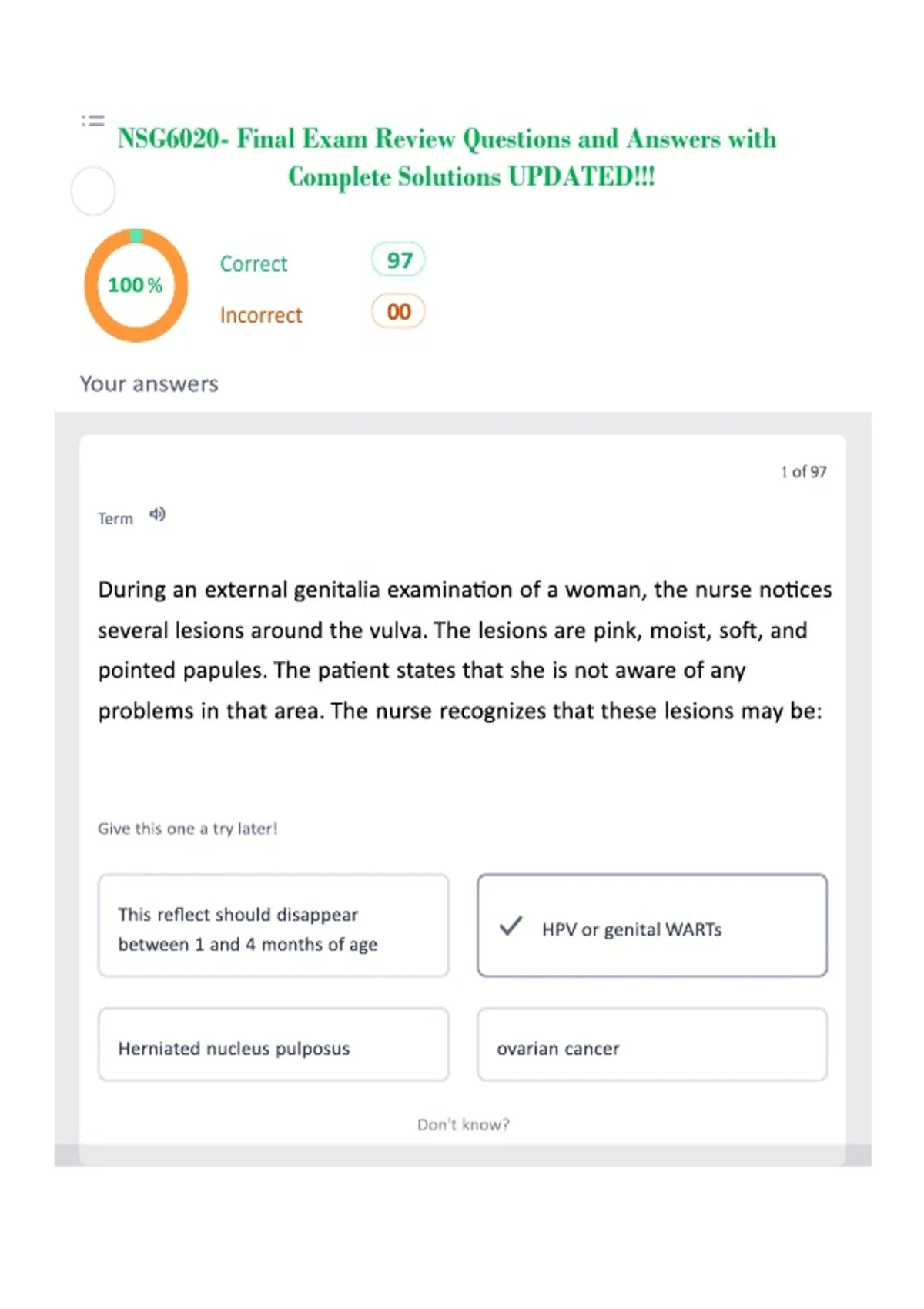Image resolution: width=924 pixels, height=1309 pixels.
Task: Click 'Give this one a try later!' text
Action: [187, 829]
